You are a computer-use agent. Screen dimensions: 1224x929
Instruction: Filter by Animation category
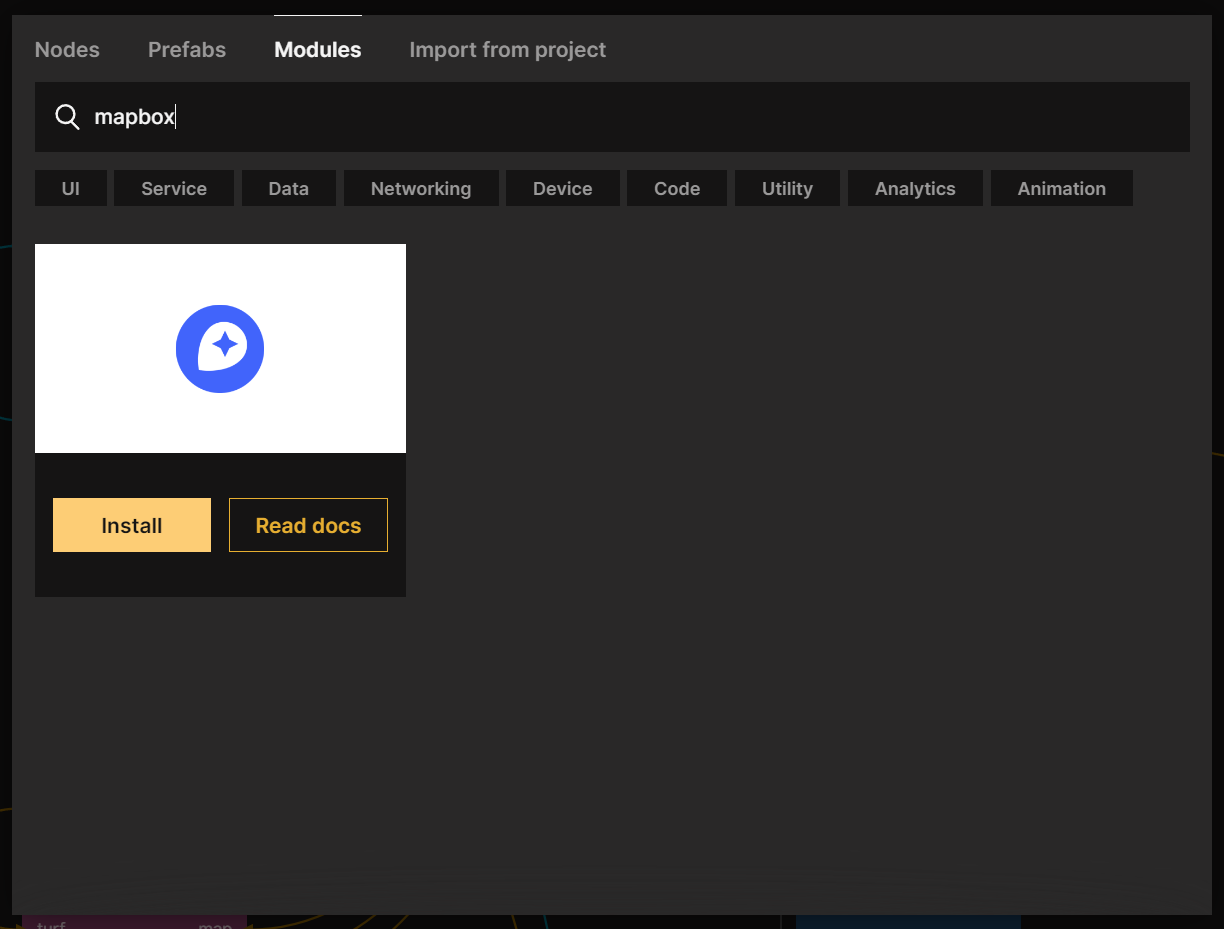(1061, 189)
